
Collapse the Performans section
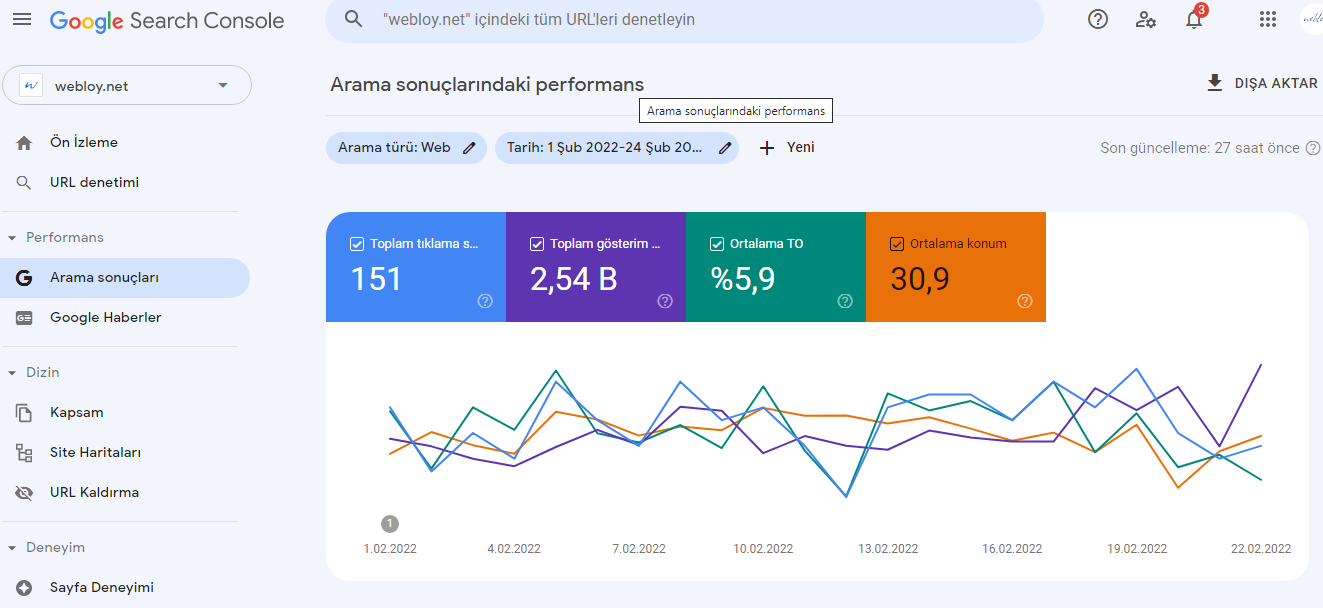point(13,238)
